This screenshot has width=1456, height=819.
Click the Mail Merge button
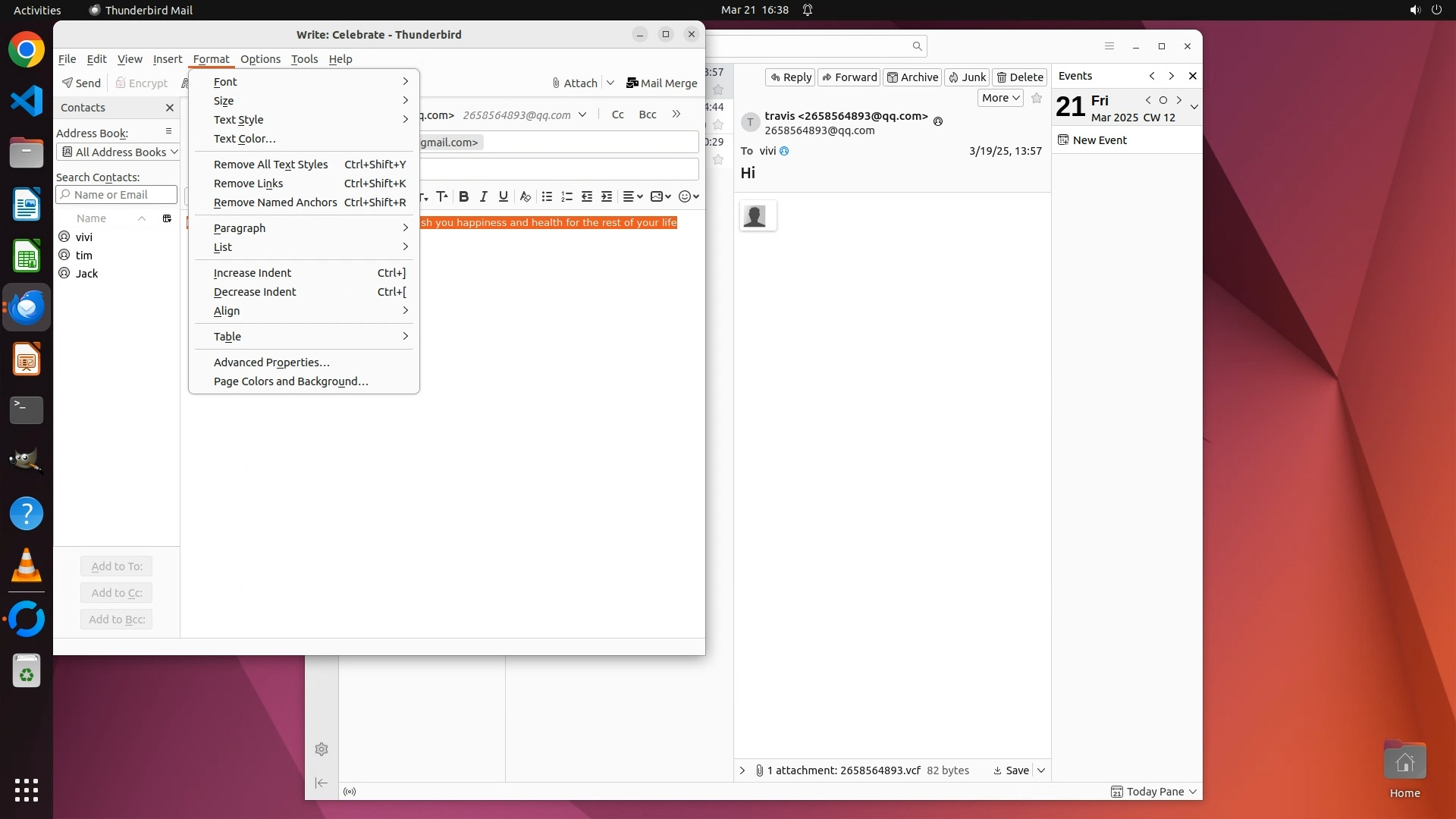(661, 83)
